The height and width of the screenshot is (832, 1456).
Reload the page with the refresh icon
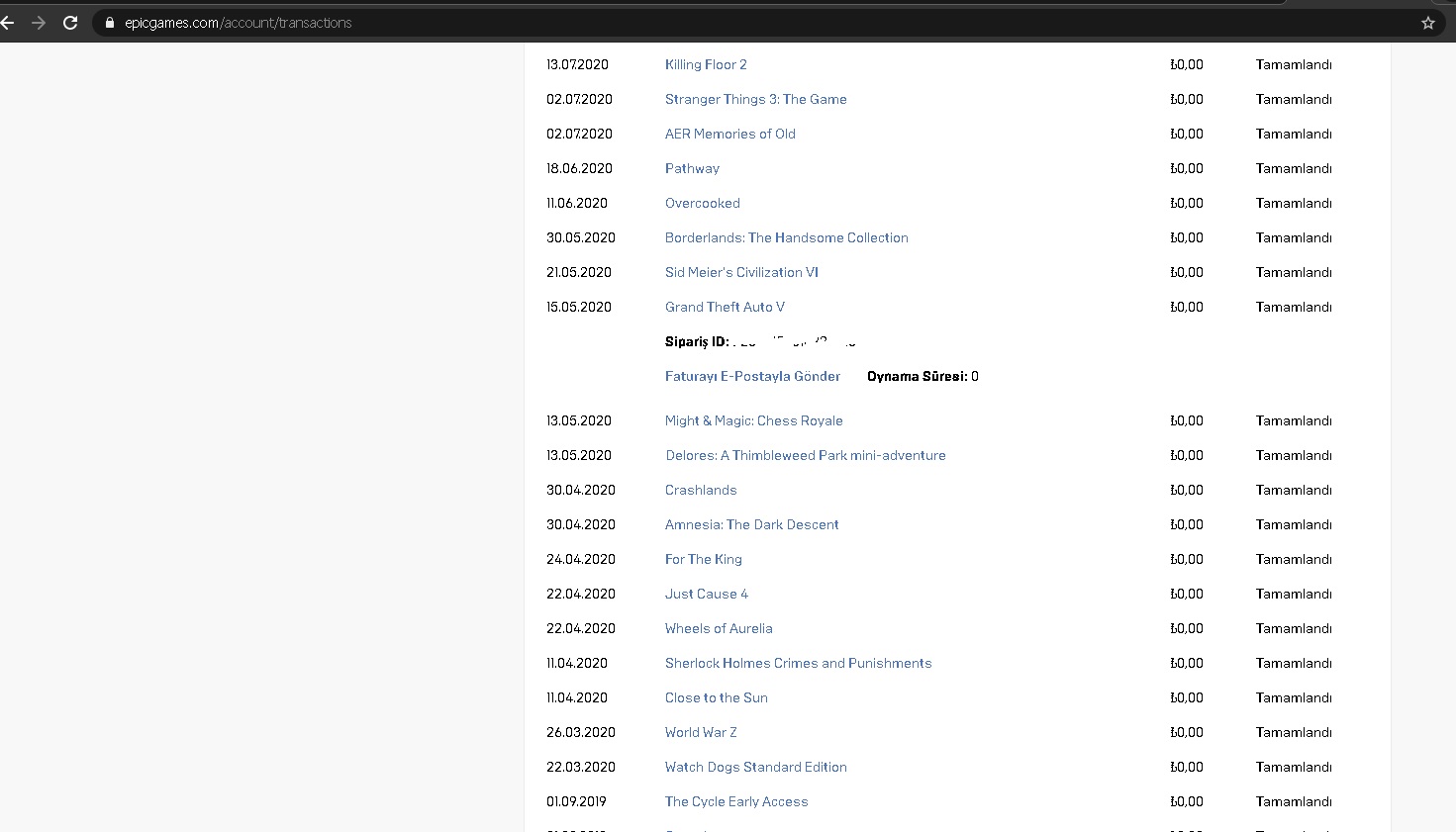click(x=70, y=23)
